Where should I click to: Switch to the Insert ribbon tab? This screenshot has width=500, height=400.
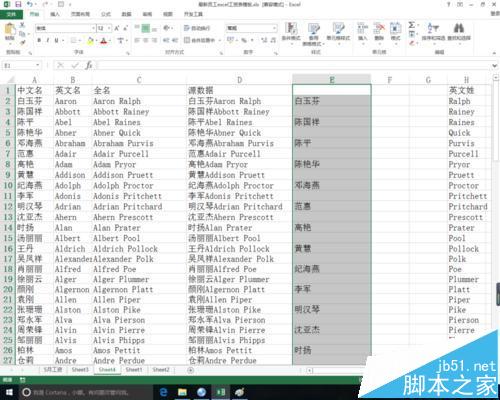click(55, 14)
